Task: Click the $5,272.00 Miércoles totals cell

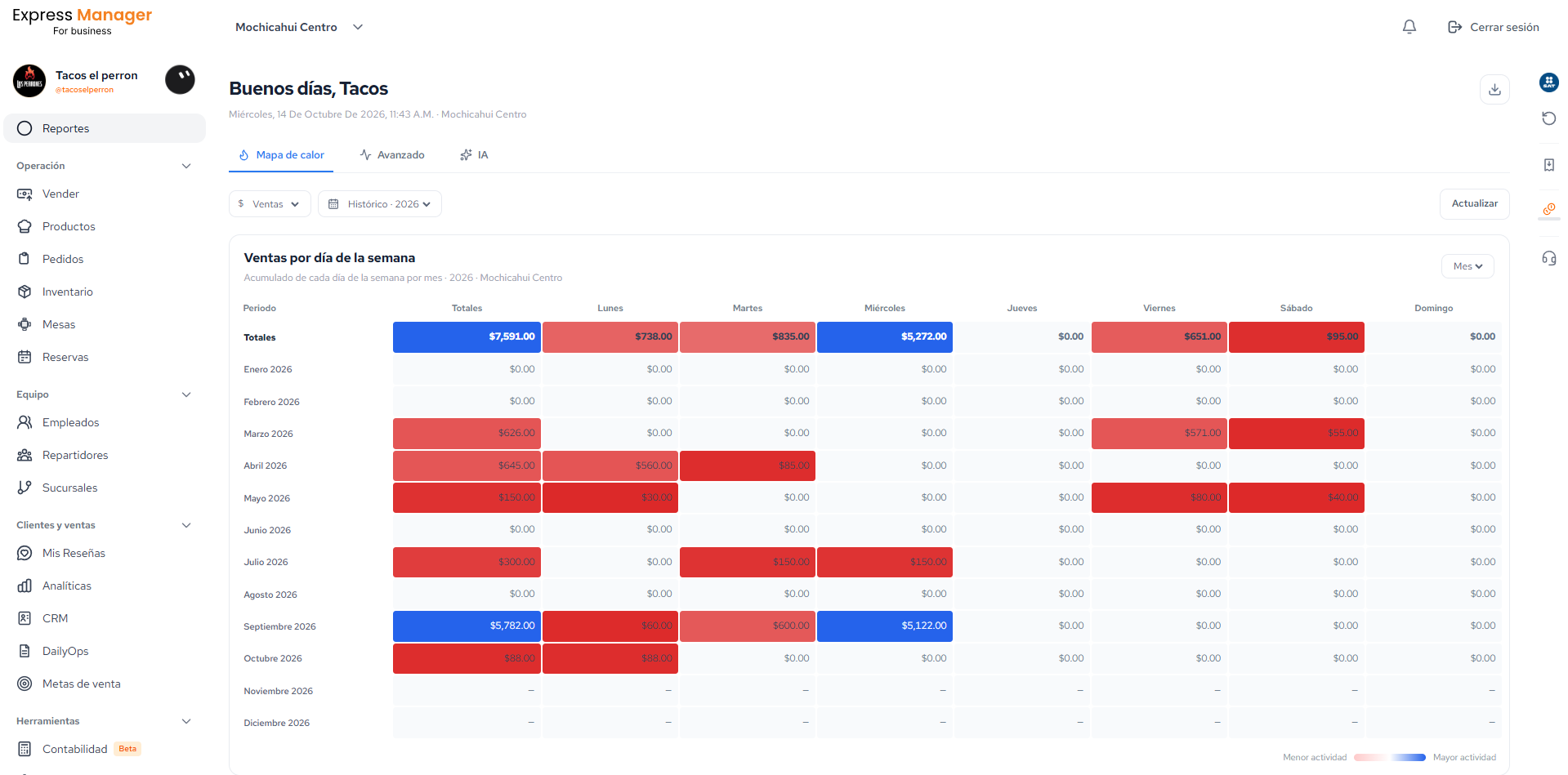Action: click(x=885, y=337)
